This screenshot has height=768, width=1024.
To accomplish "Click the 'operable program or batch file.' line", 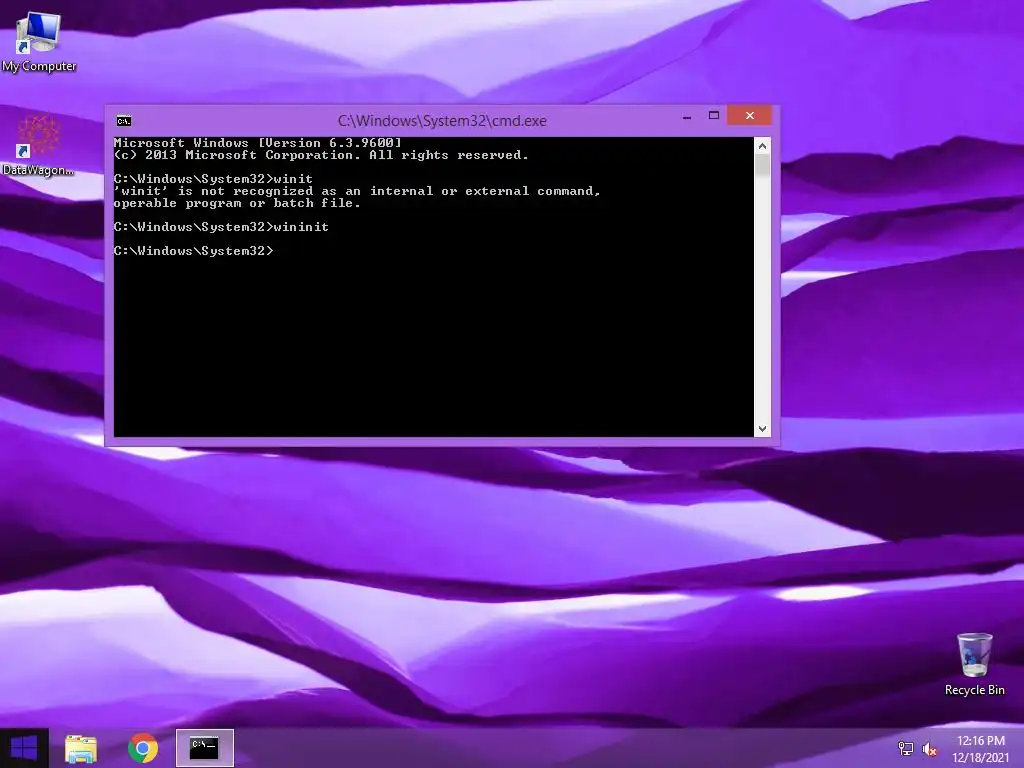I will tap(237, 203).
